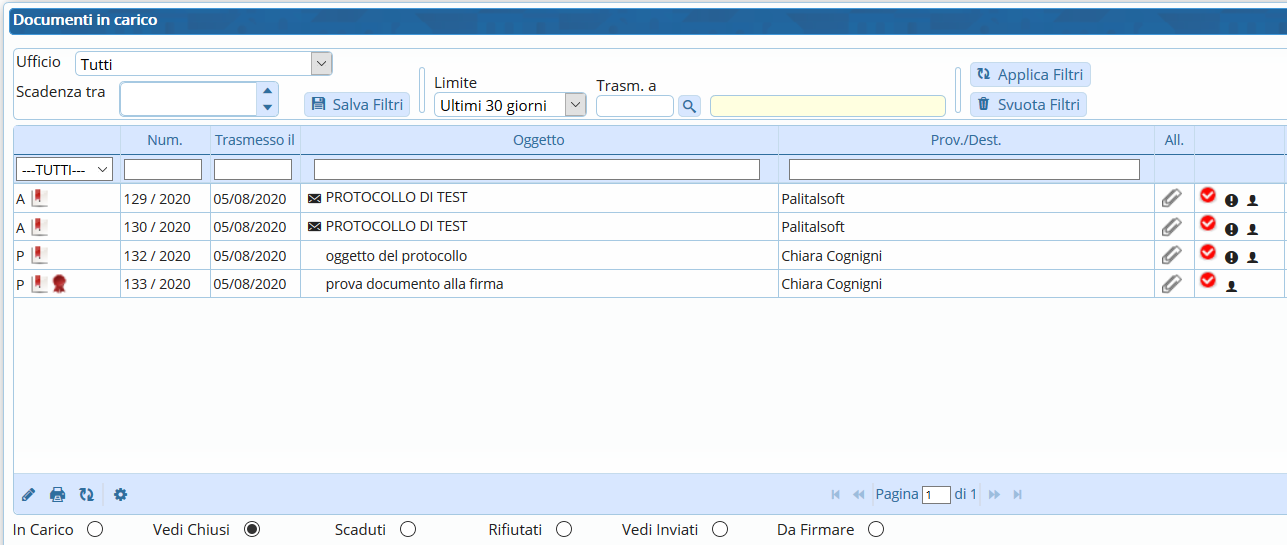Click the red checkmark icon on row 132 / 2020
The image size is (1288, 545).
click(x=1208, y=252)
